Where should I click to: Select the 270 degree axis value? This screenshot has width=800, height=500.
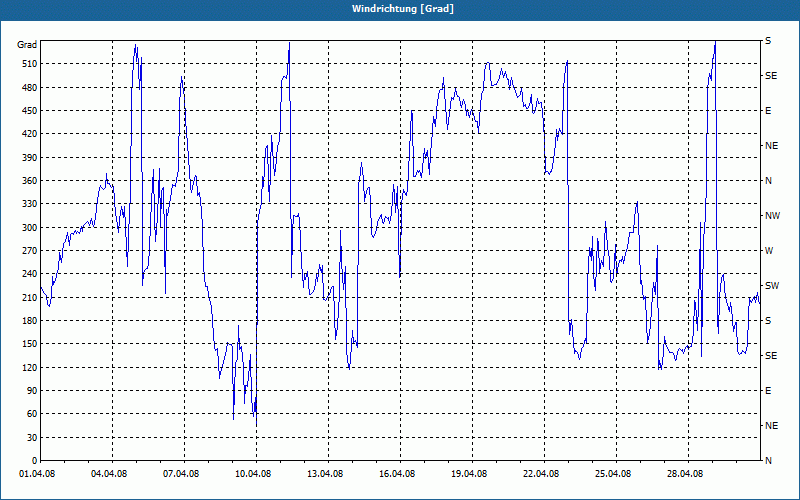point(30,251)
